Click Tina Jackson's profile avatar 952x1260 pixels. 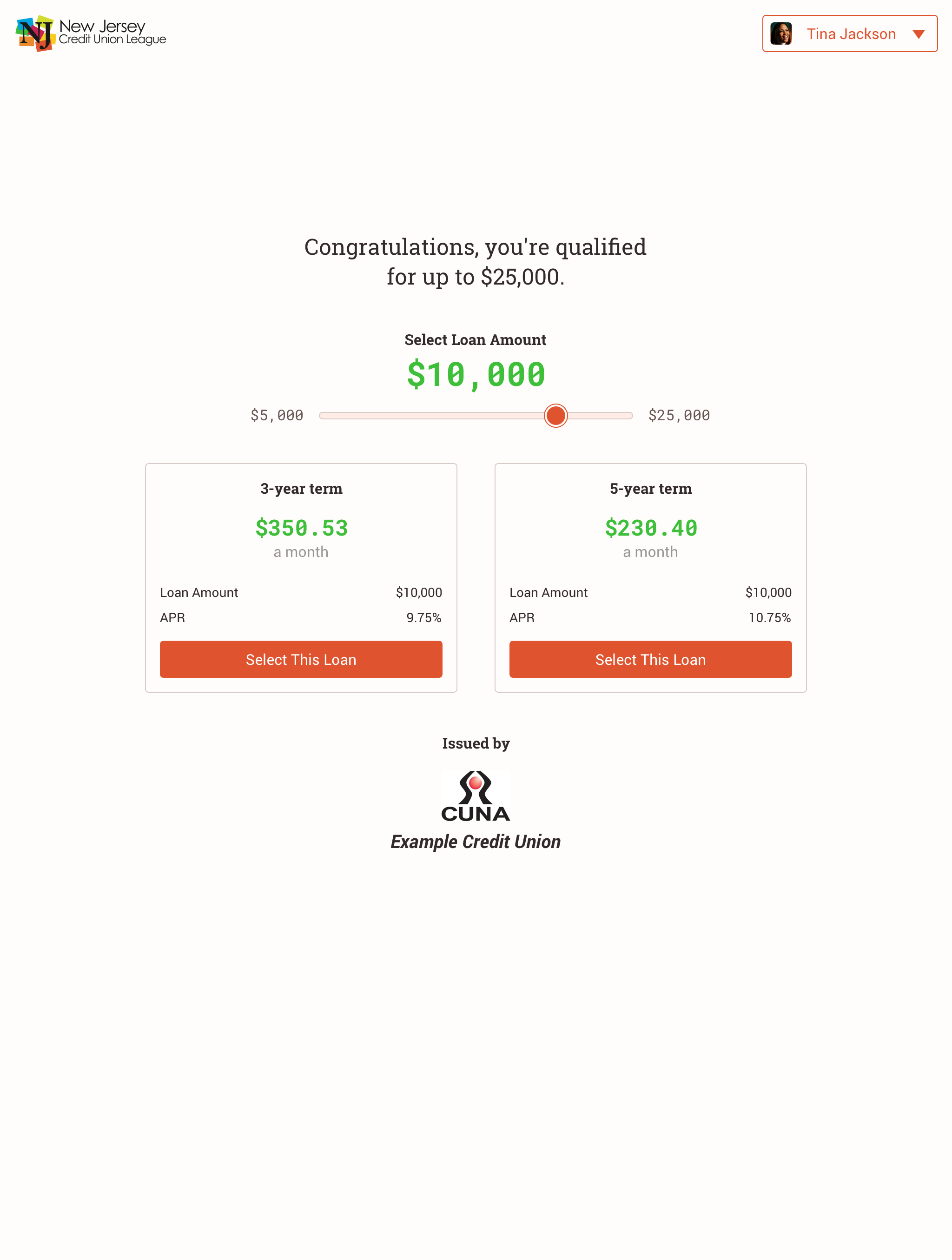pos(781,33)
